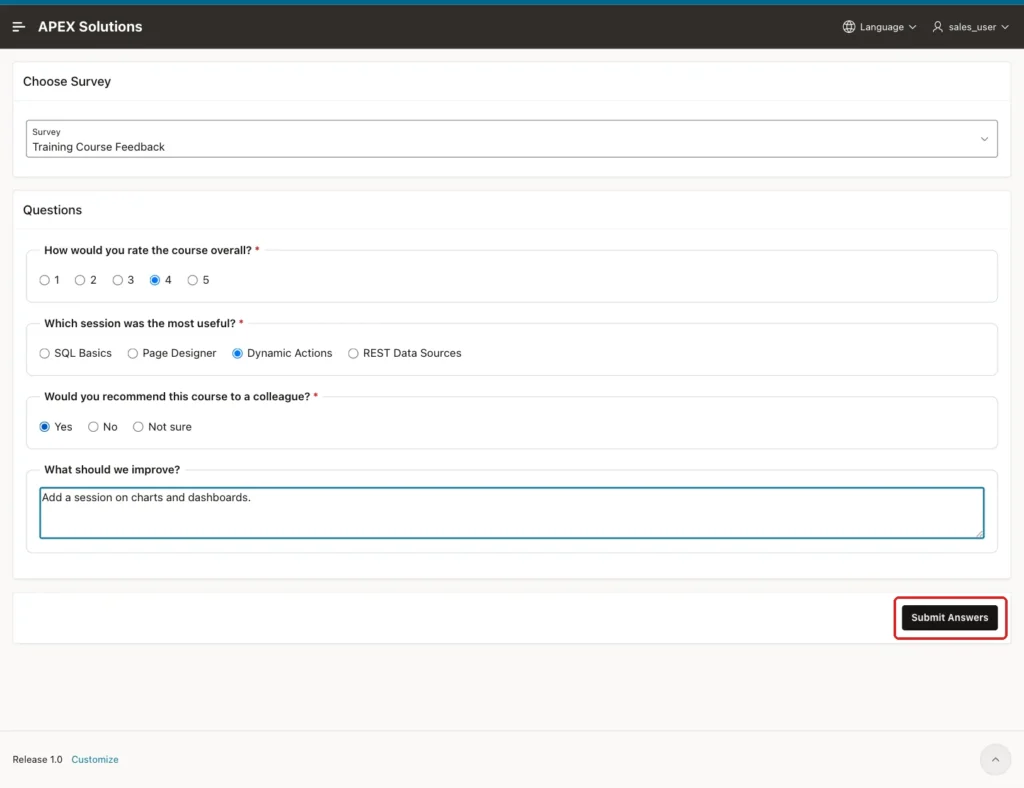Select rating 3 for course overall
Screen dimensions: 1024x788
(118, 280)
